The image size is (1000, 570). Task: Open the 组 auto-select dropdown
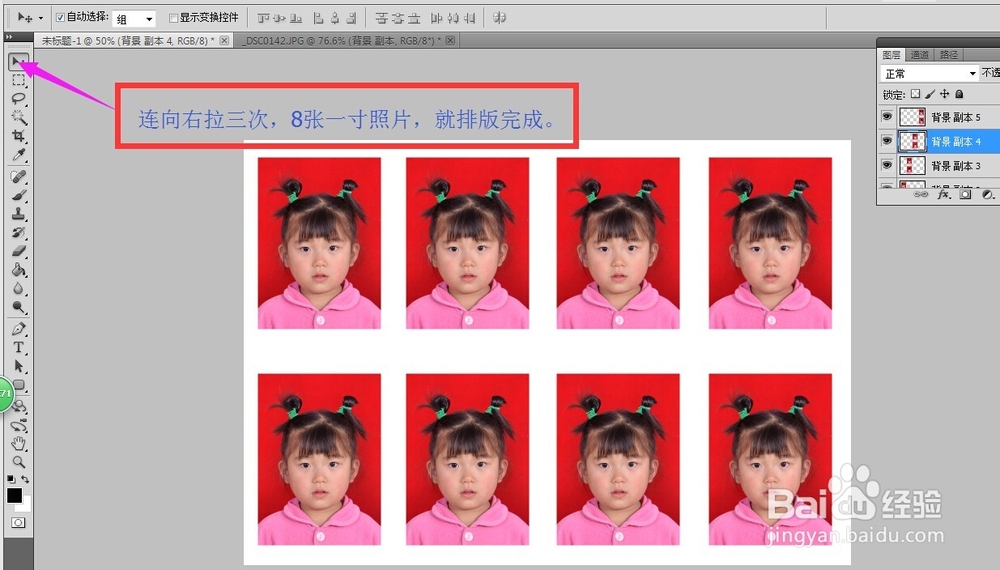pos(134,19)
